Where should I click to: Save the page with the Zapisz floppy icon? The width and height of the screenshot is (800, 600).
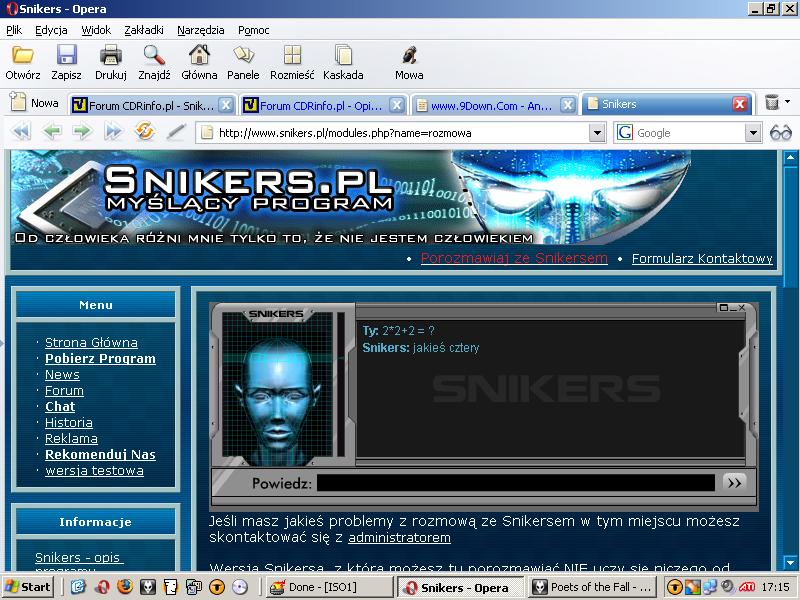tap(66, 55)
